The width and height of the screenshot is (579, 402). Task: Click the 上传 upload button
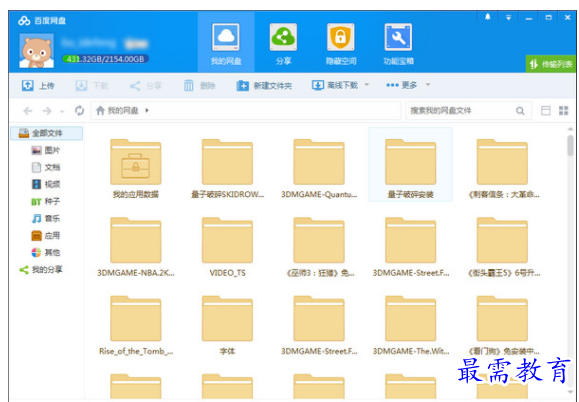pyautogui.click(x=38, y=86)
